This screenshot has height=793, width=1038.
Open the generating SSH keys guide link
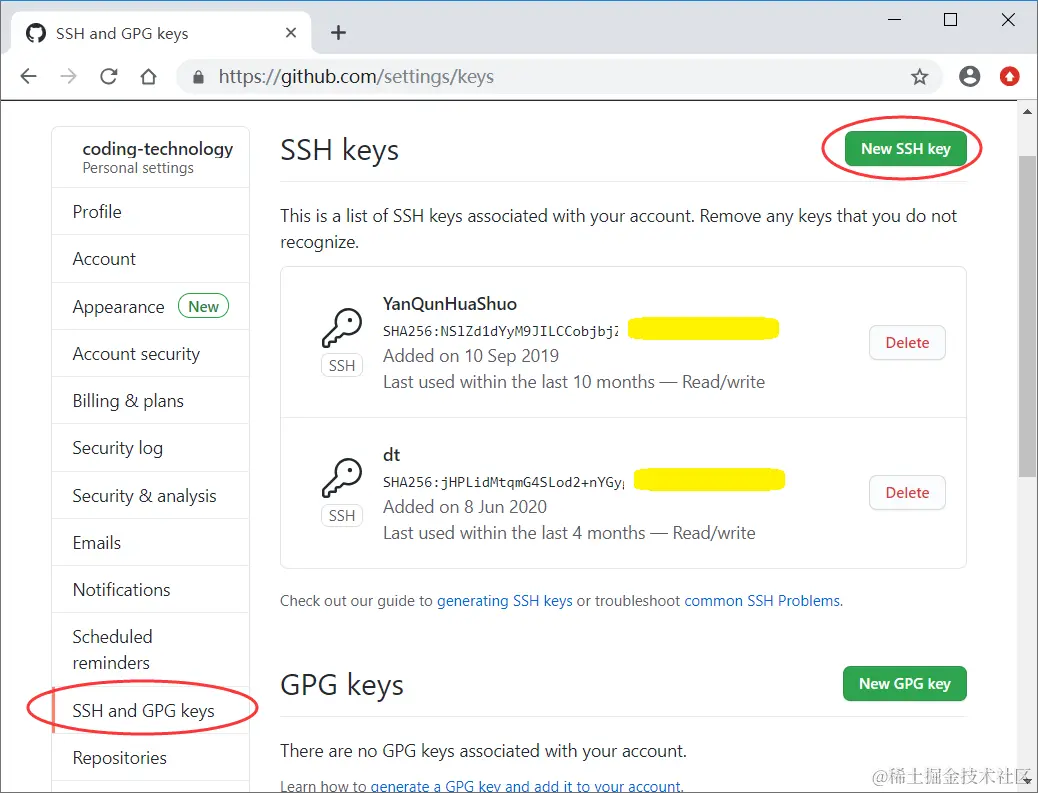(504, 600)
